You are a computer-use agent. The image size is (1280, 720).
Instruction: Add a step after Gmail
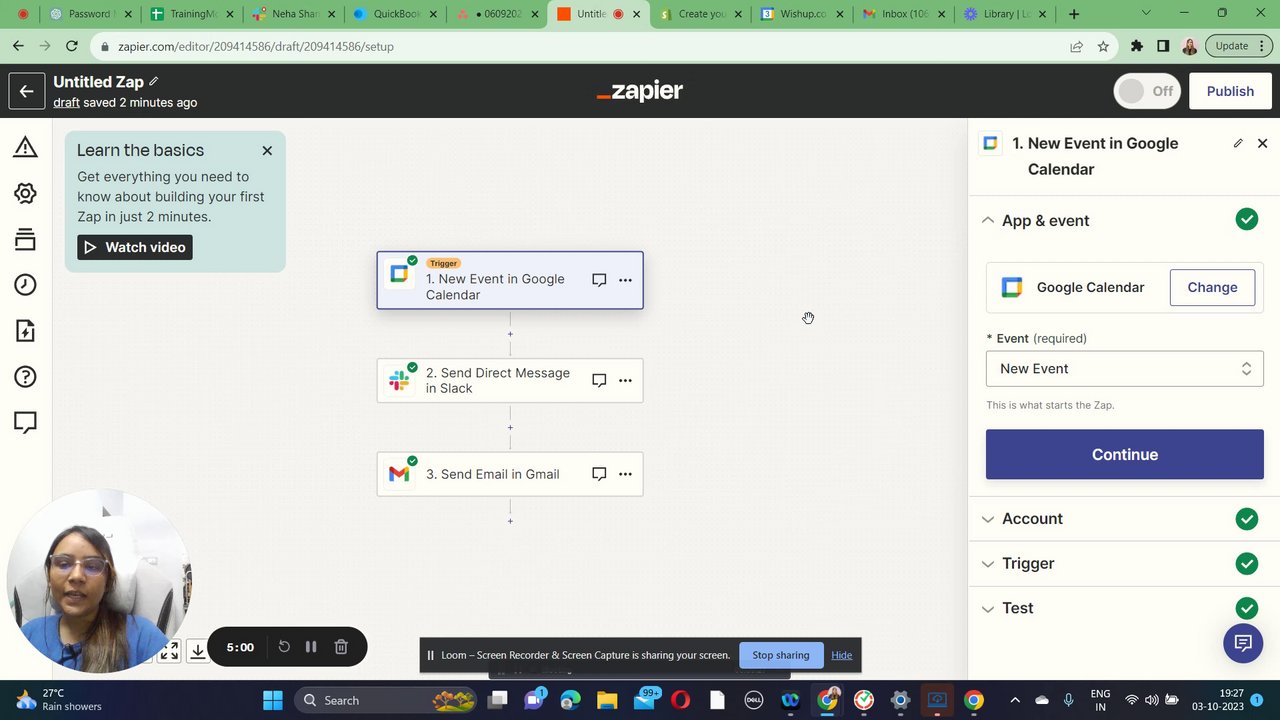point(510,521)
